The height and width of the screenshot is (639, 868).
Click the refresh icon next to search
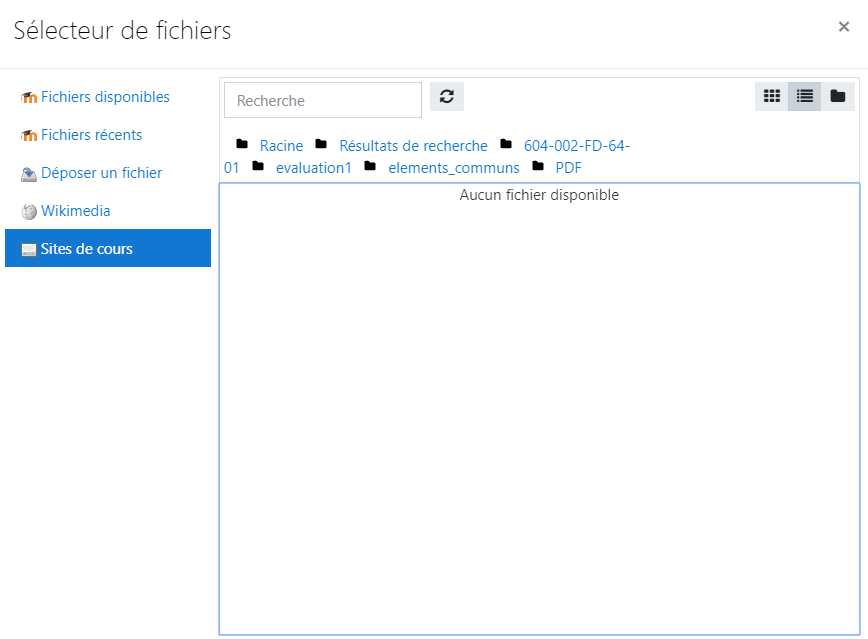(447, 97)
